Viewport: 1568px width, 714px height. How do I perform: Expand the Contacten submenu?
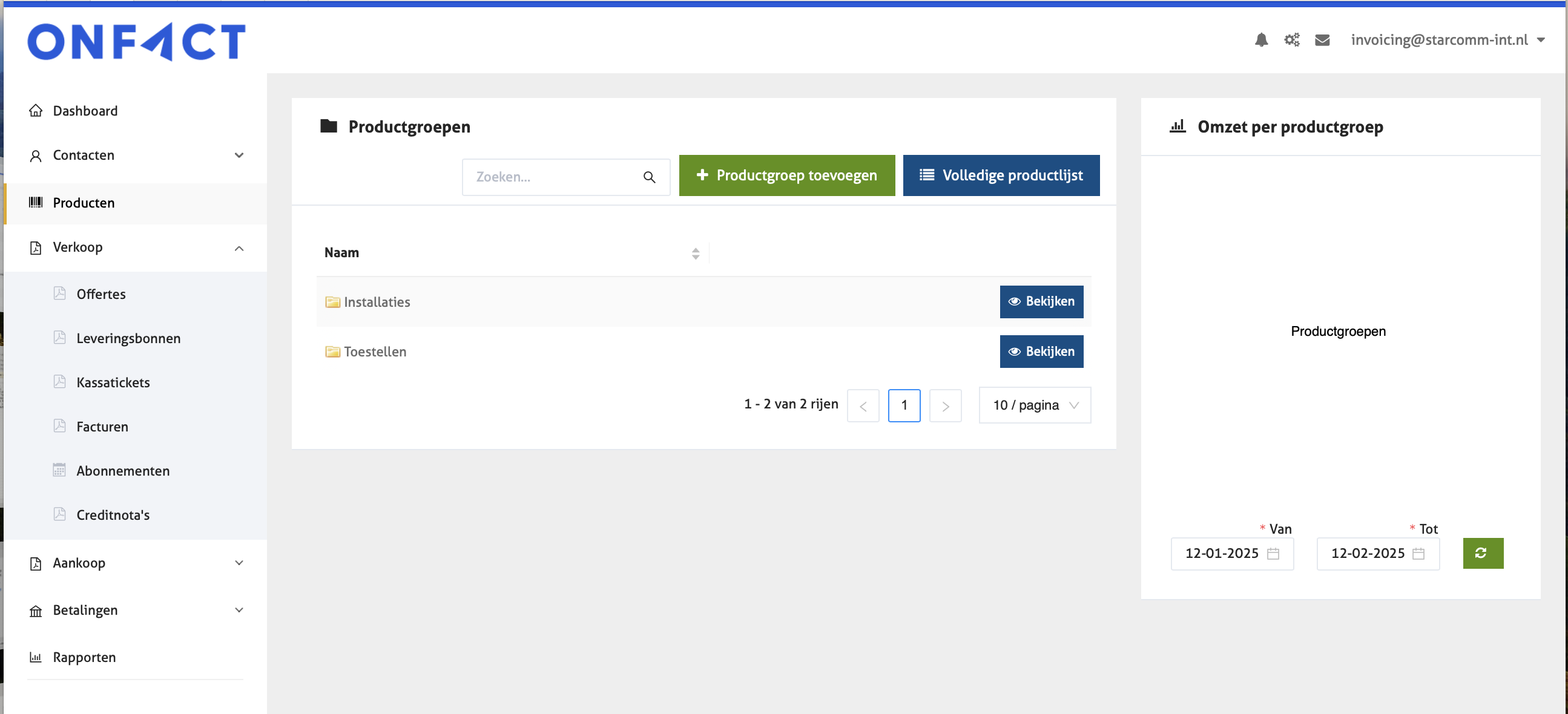tap(239, 155)
